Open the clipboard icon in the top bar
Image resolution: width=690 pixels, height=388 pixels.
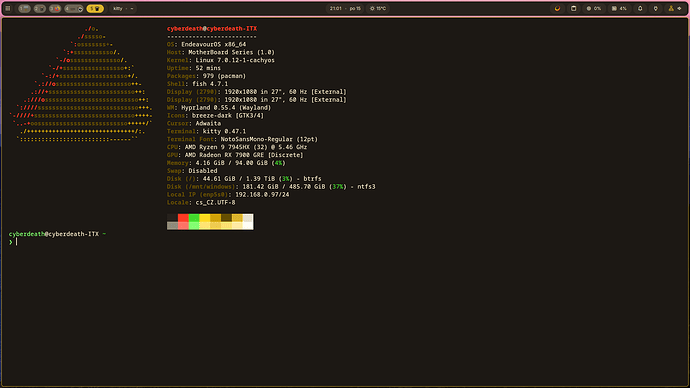tap(573, 8)
